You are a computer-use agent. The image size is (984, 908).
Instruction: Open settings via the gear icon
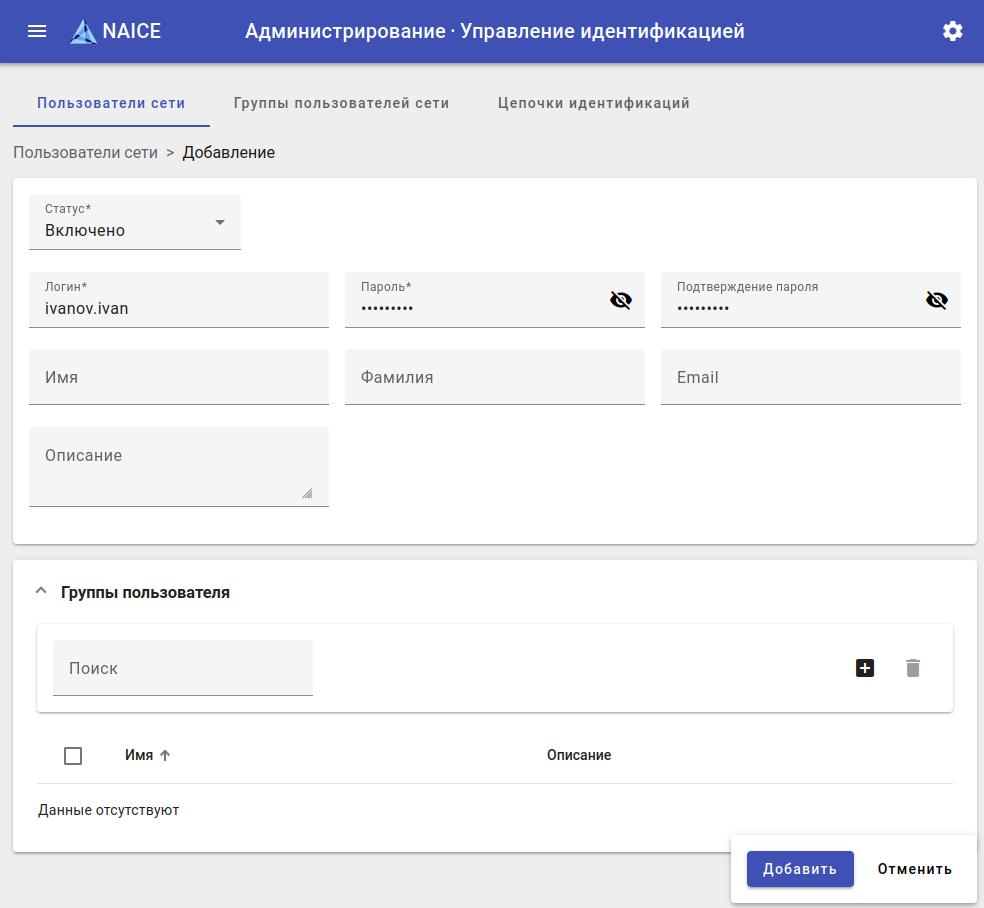pyautogui.click(x=952, y=31)
